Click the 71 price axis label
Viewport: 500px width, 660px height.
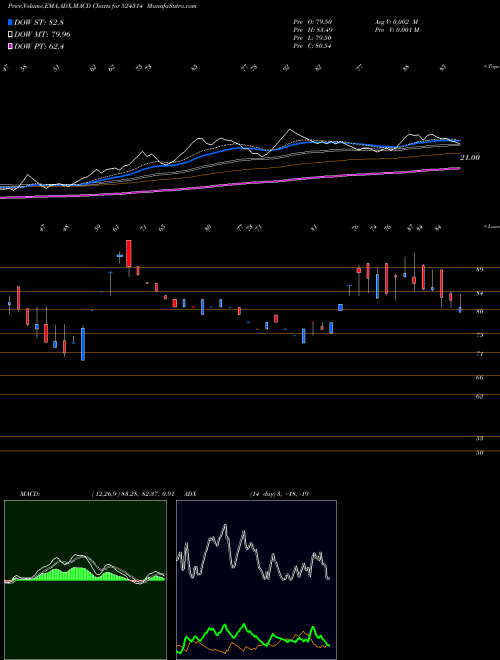point(479,354)
